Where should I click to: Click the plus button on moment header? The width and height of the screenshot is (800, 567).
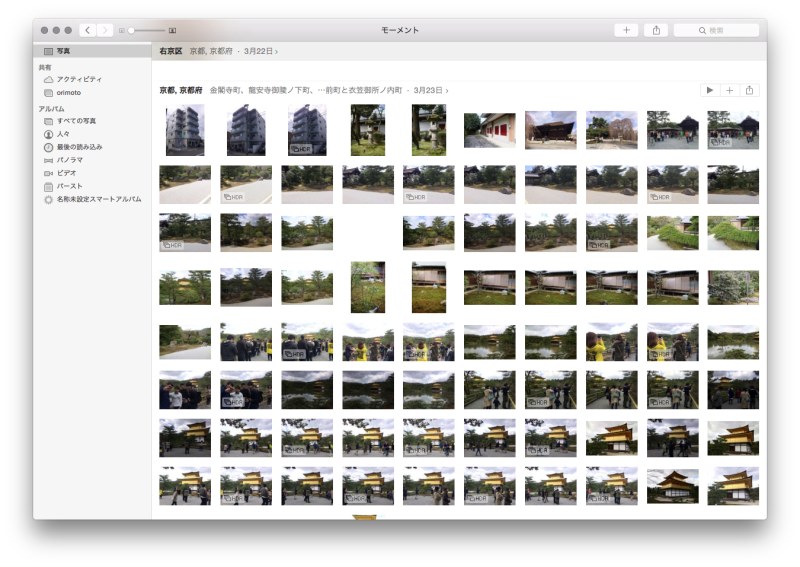tap(730, 90)
